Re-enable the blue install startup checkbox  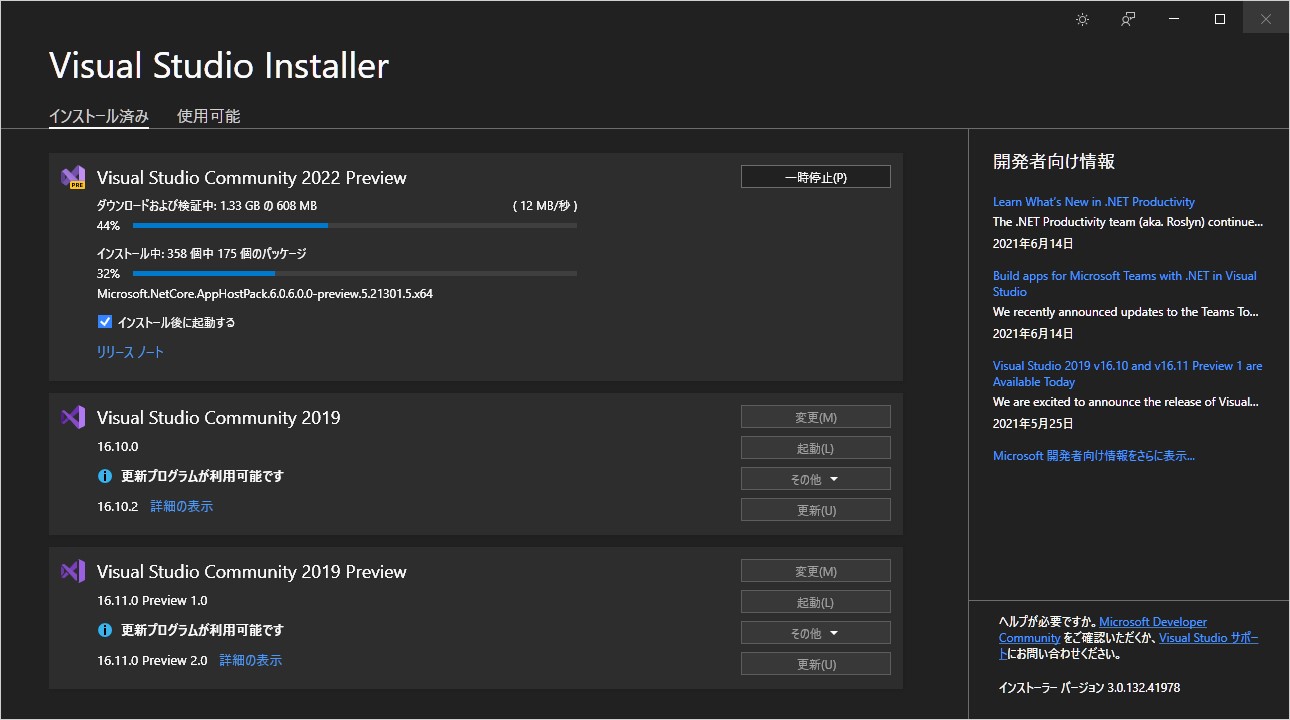coord(105,321)
